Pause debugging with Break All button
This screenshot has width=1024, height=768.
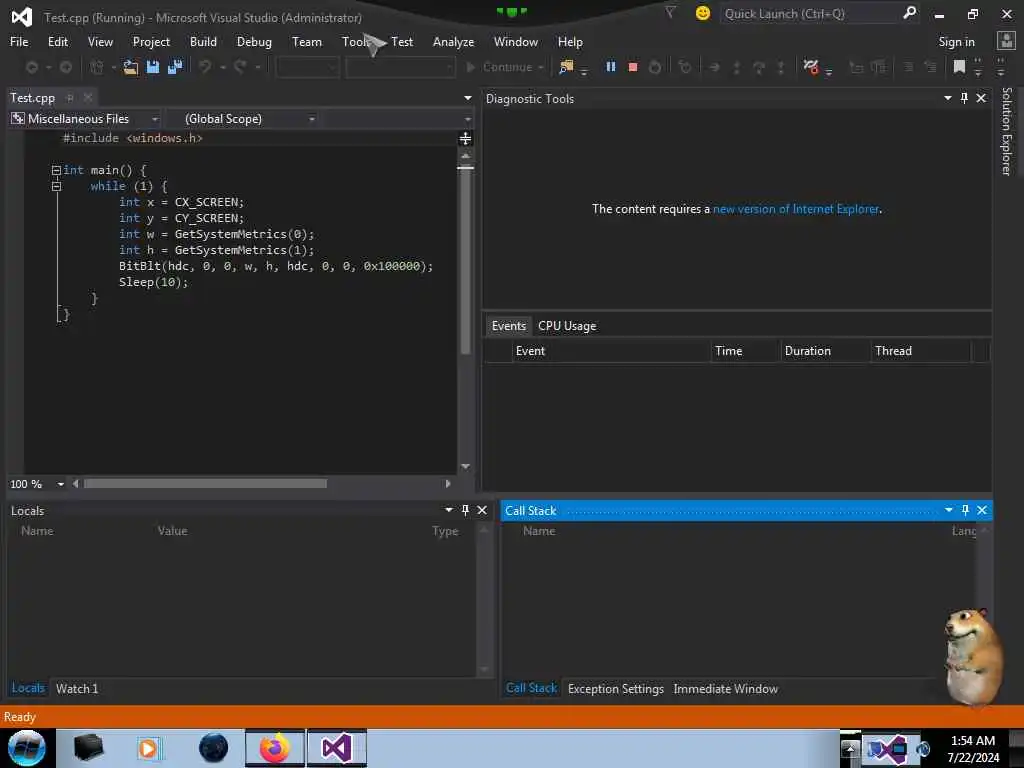click(611, 67)
